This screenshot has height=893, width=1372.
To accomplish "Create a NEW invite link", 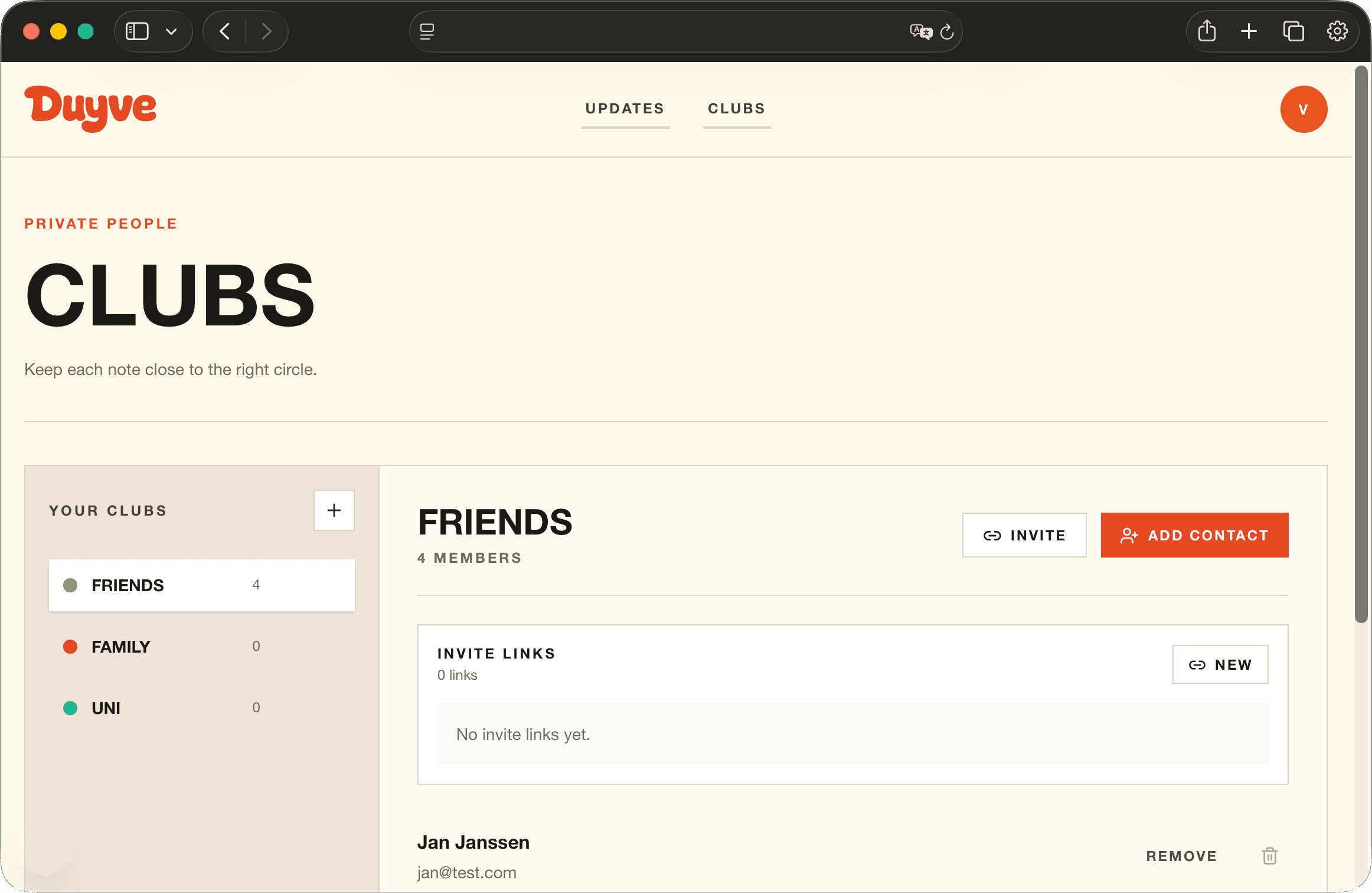I will 1220,664.
